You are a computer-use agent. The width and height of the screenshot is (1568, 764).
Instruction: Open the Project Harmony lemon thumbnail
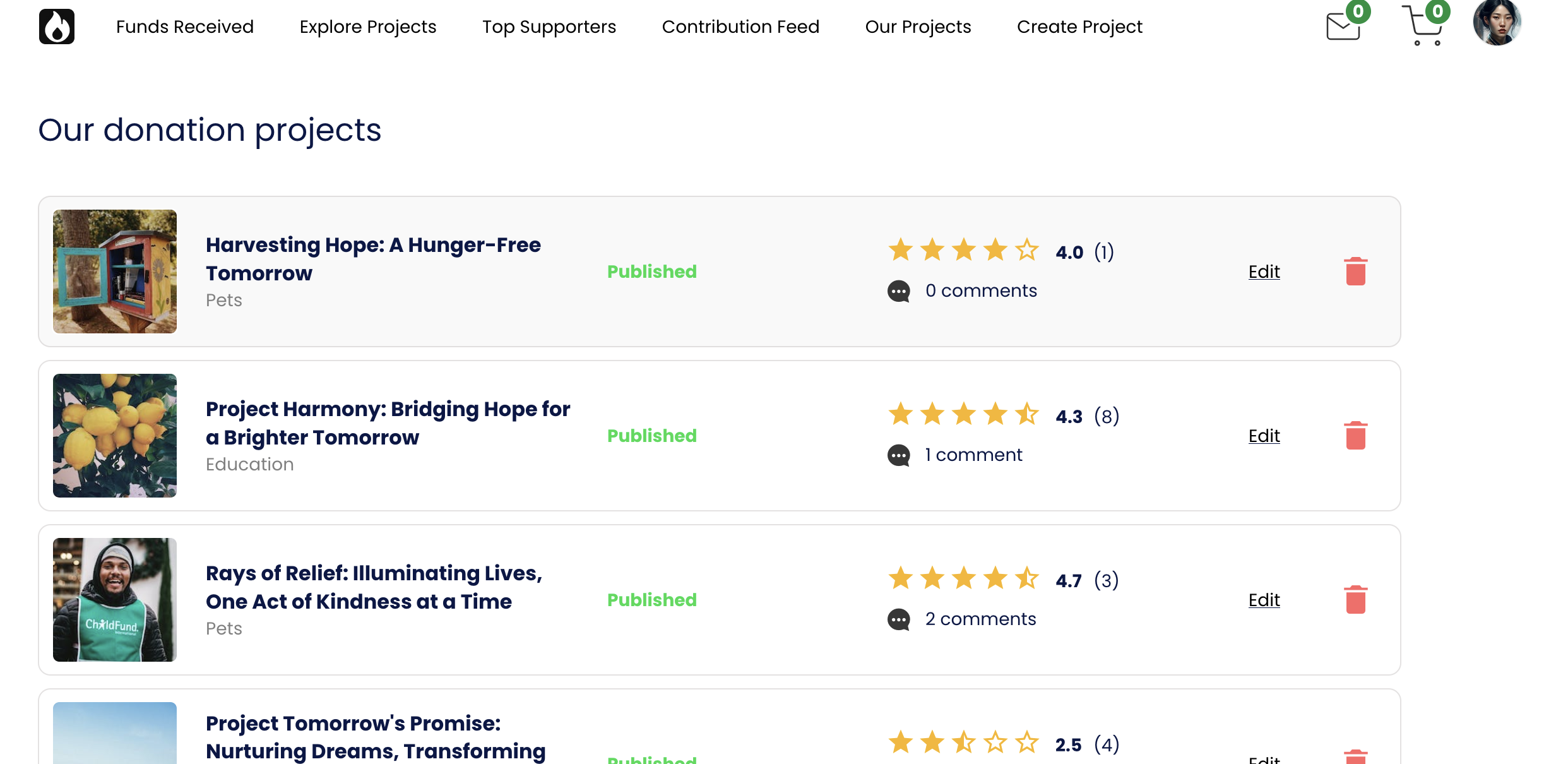click(x=115, y=436)
